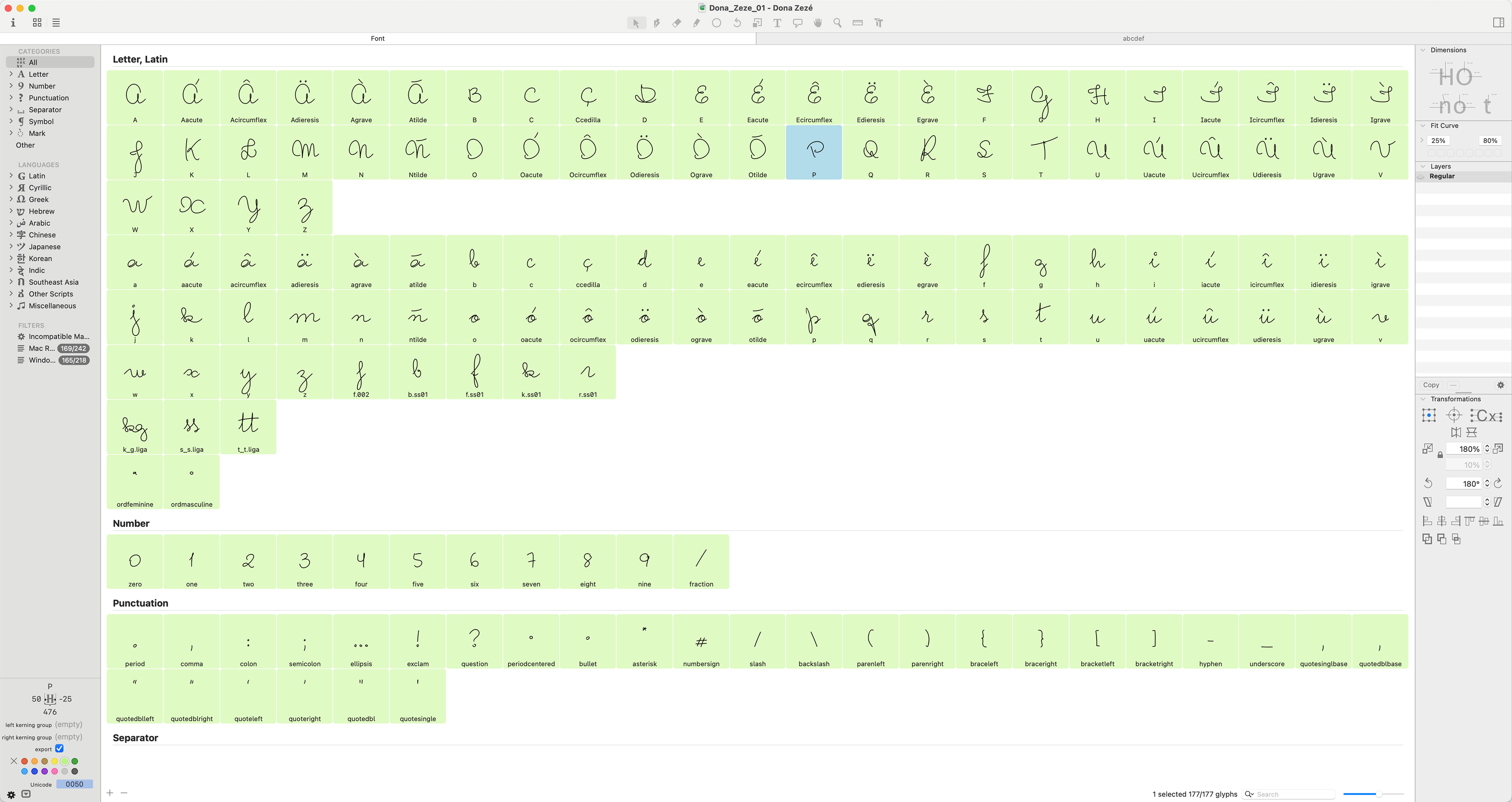The height and width of the screenshot is (802, 1512).
Task: Choose the Rotate tool in toolbar
Action: [x=737, y=23]
